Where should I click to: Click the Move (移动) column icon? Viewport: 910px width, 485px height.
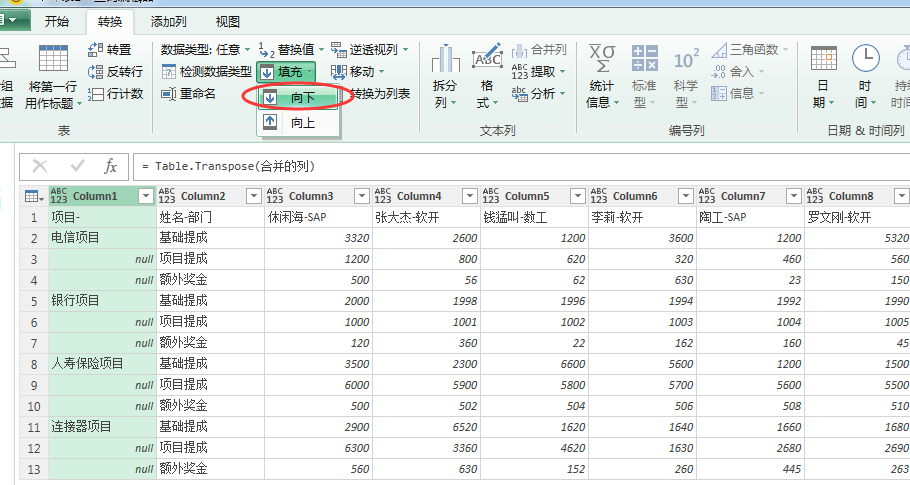pyautogui.click(x=339, y=72)
